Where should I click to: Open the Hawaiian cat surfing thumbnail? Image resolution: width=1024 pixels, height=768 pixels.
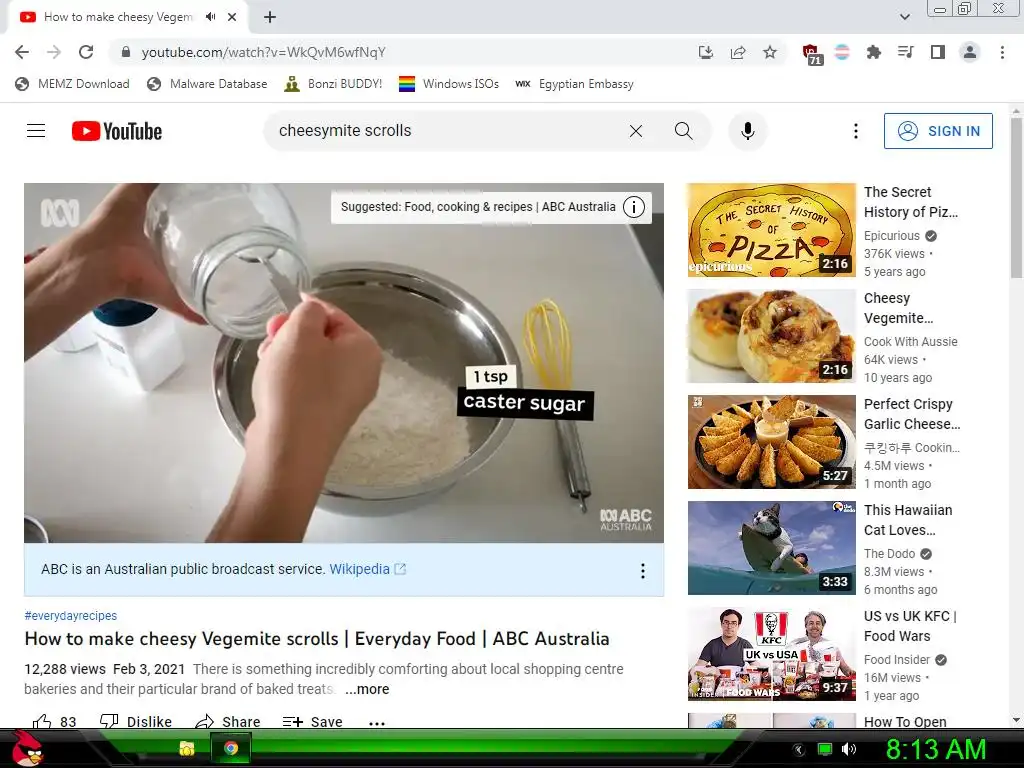771,547
